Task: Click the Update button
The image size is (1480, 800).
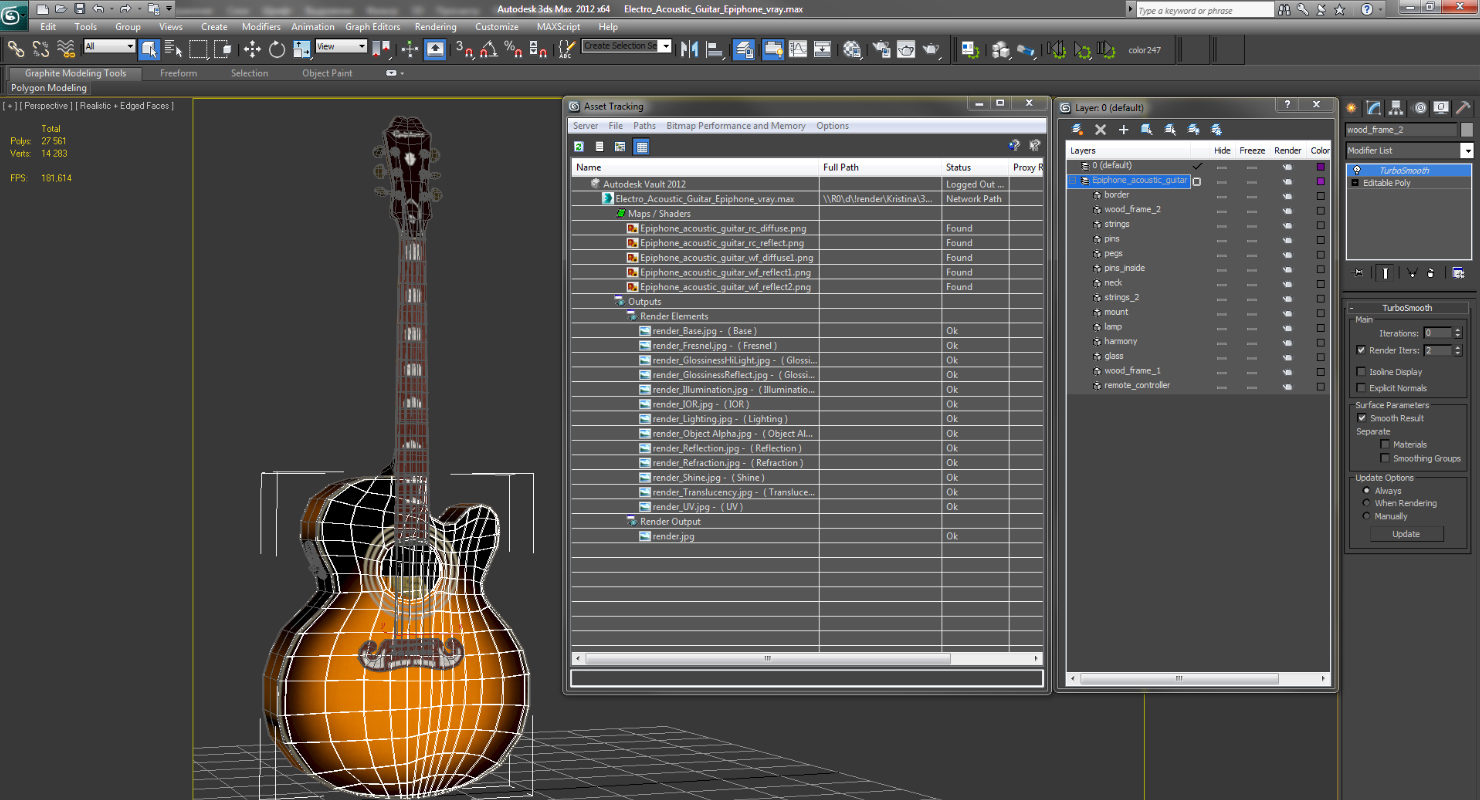Action: tap(1406, 534)
